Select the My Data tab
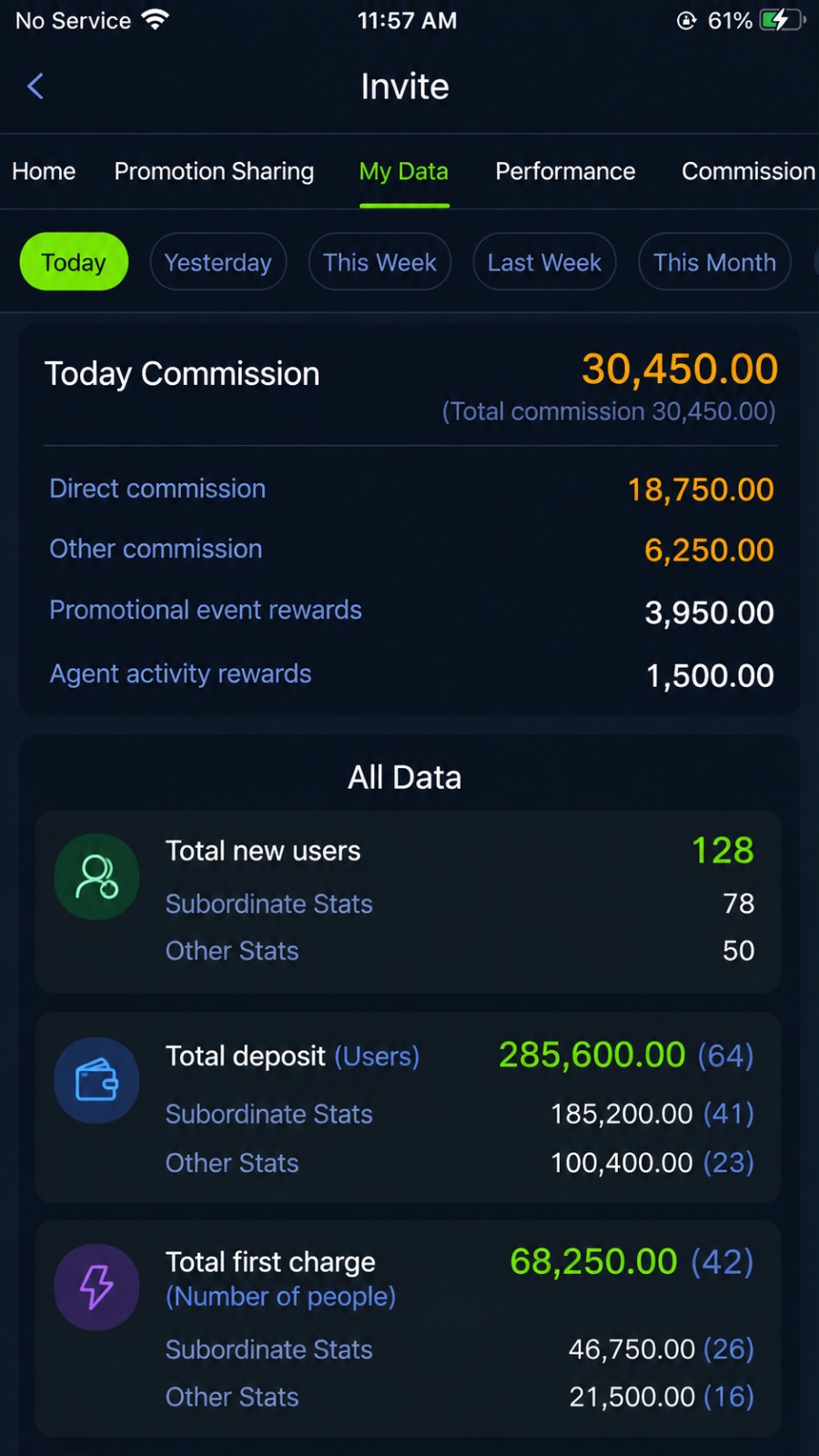Viewport: 819px width, 1456px height. [x=404, y=171]
